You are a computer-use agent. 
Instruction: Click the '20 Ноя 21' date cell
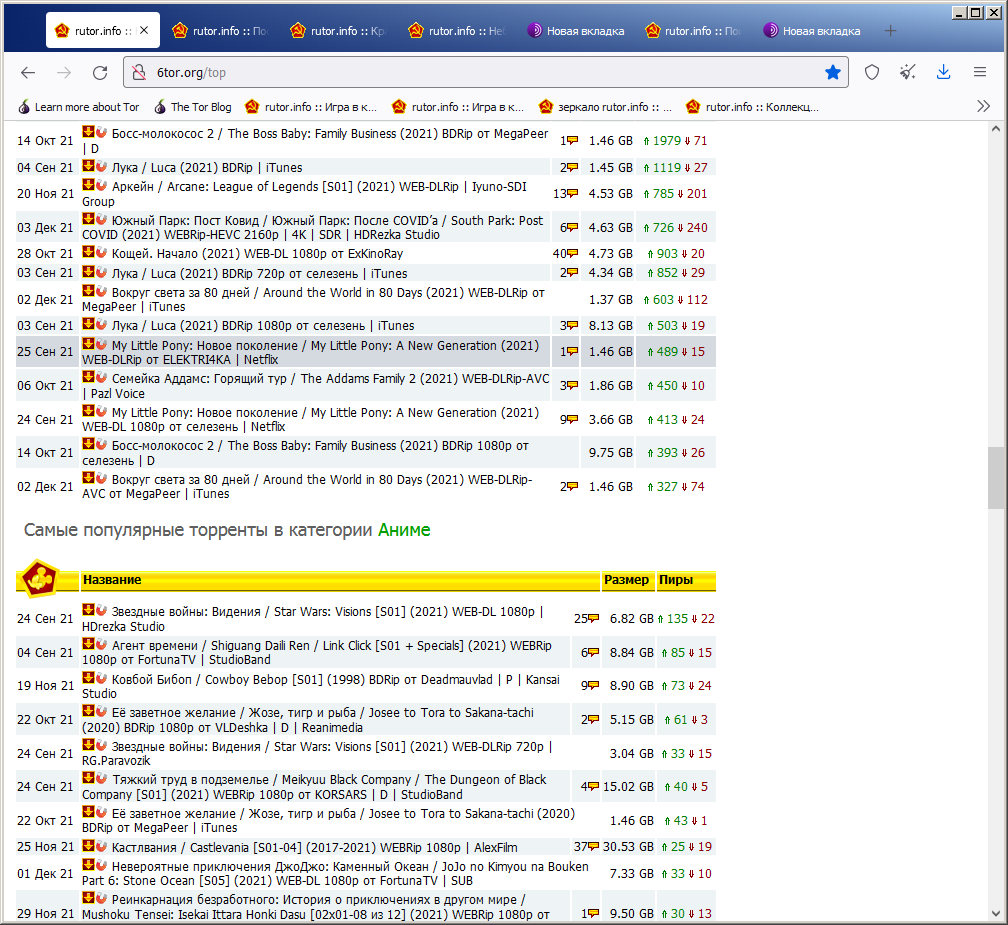[46, 193]
